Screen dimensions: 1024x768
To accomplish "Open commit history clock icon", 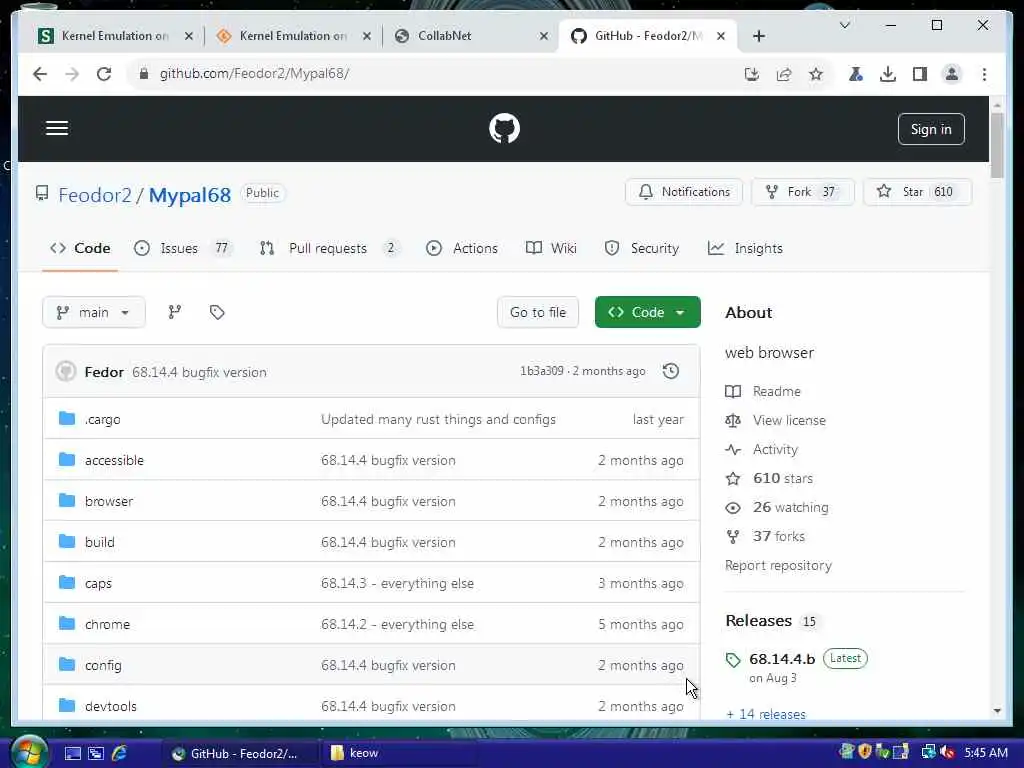I will pos(671,371).
